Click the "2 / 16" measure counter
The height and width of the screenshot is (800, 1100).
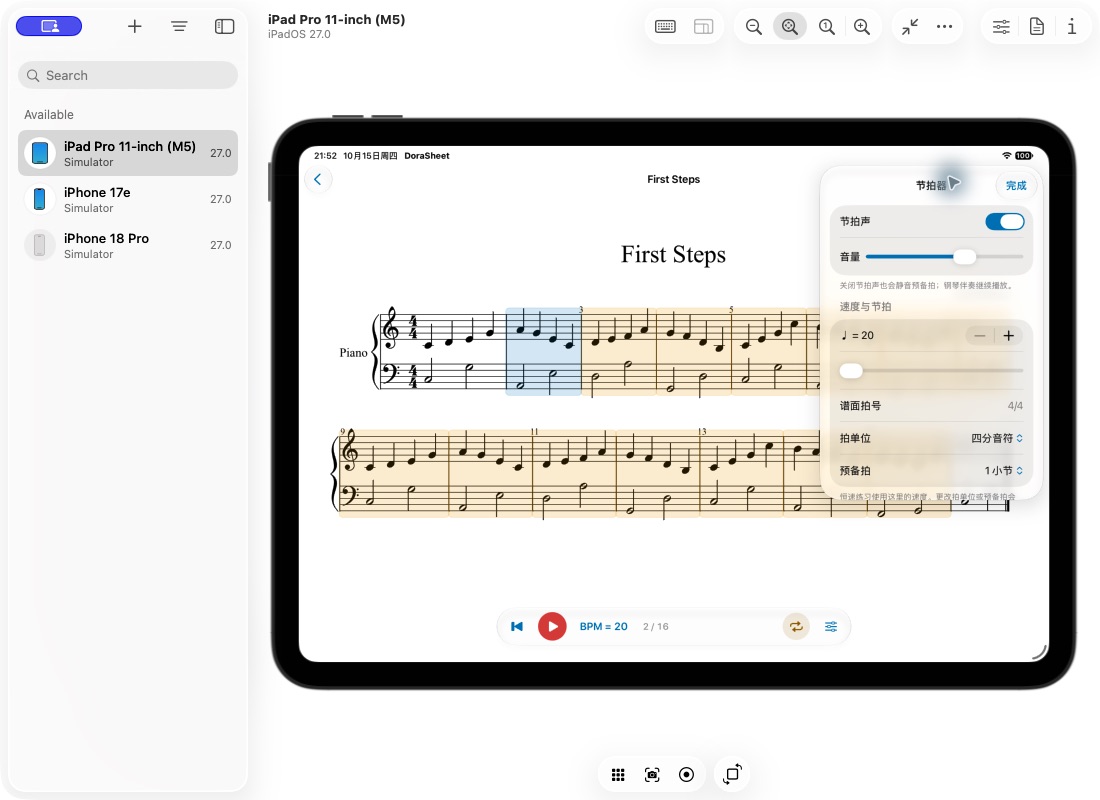pos(656,627)
